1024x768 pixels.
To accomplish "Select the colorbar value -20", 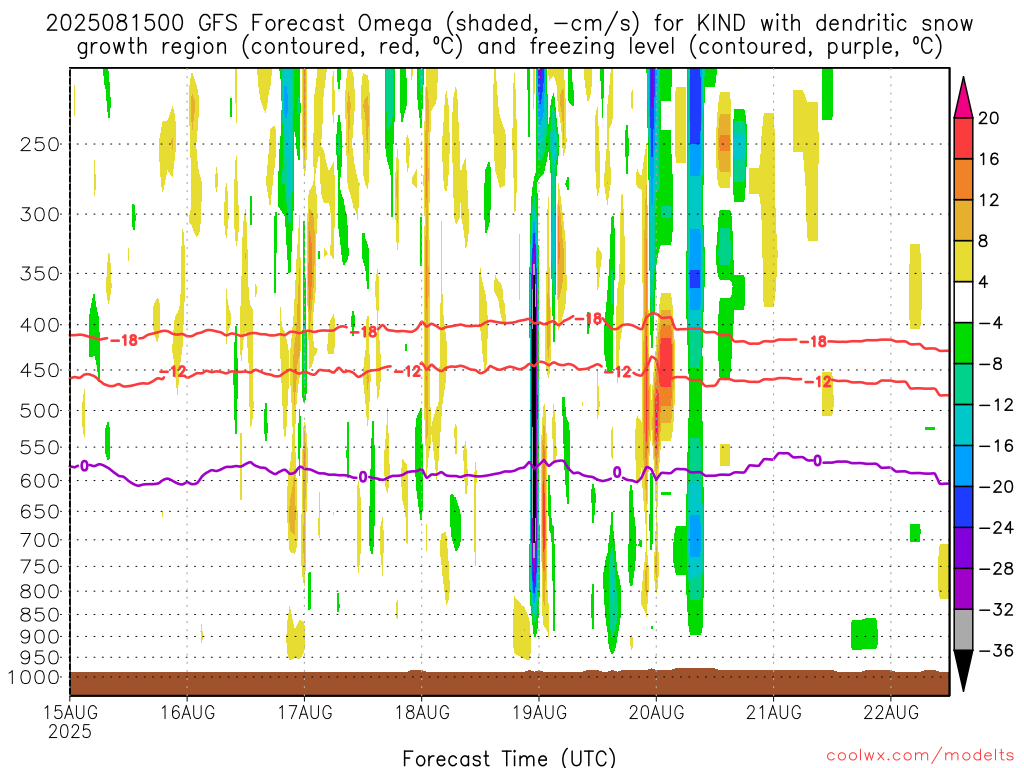I will point(996,487).
